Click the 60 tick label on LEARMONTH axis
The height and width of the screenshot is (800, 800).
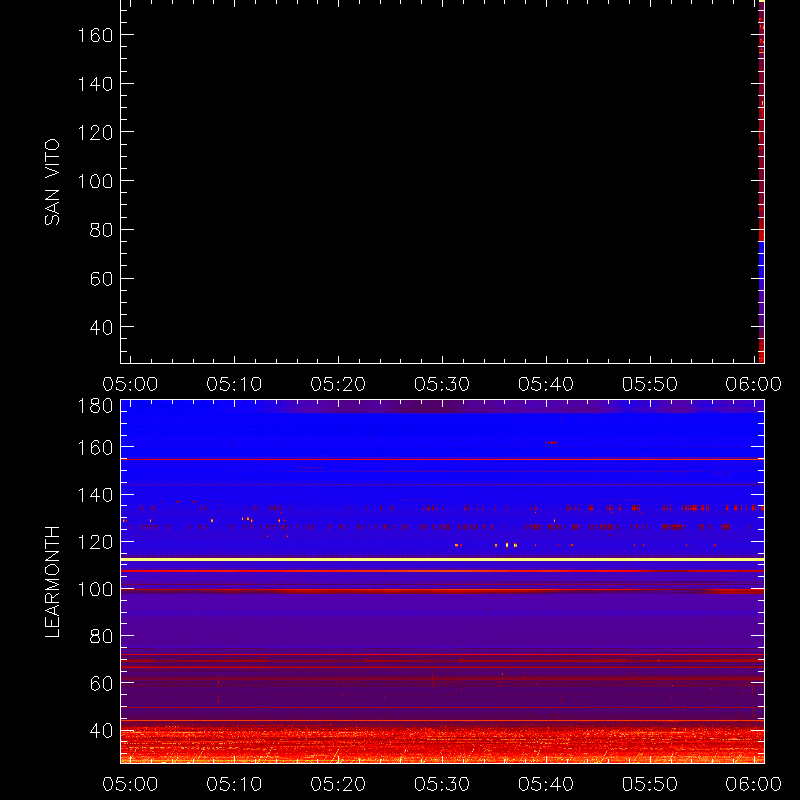click(x=101, y=683)
